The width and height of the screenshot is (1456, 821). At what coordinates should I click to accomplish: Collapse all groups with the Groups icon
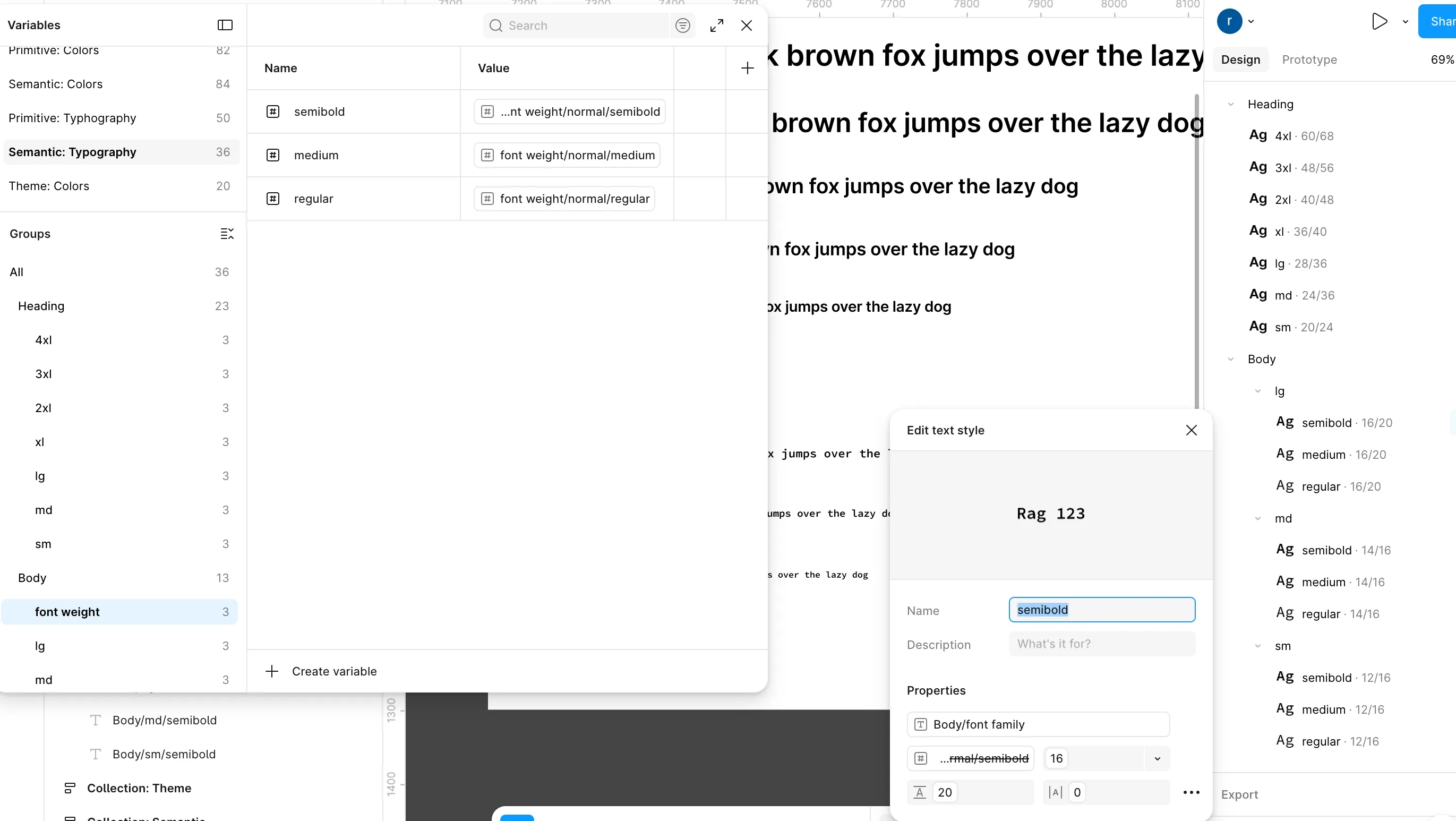click(227, 234)
